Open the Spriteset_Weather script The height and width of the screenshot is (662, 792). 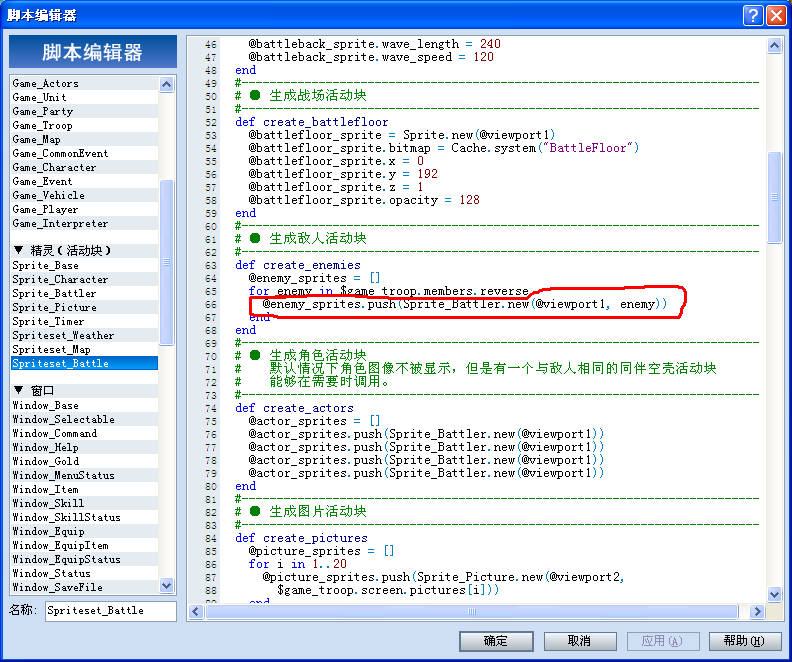pyautogui.click(x=84, y=335)
